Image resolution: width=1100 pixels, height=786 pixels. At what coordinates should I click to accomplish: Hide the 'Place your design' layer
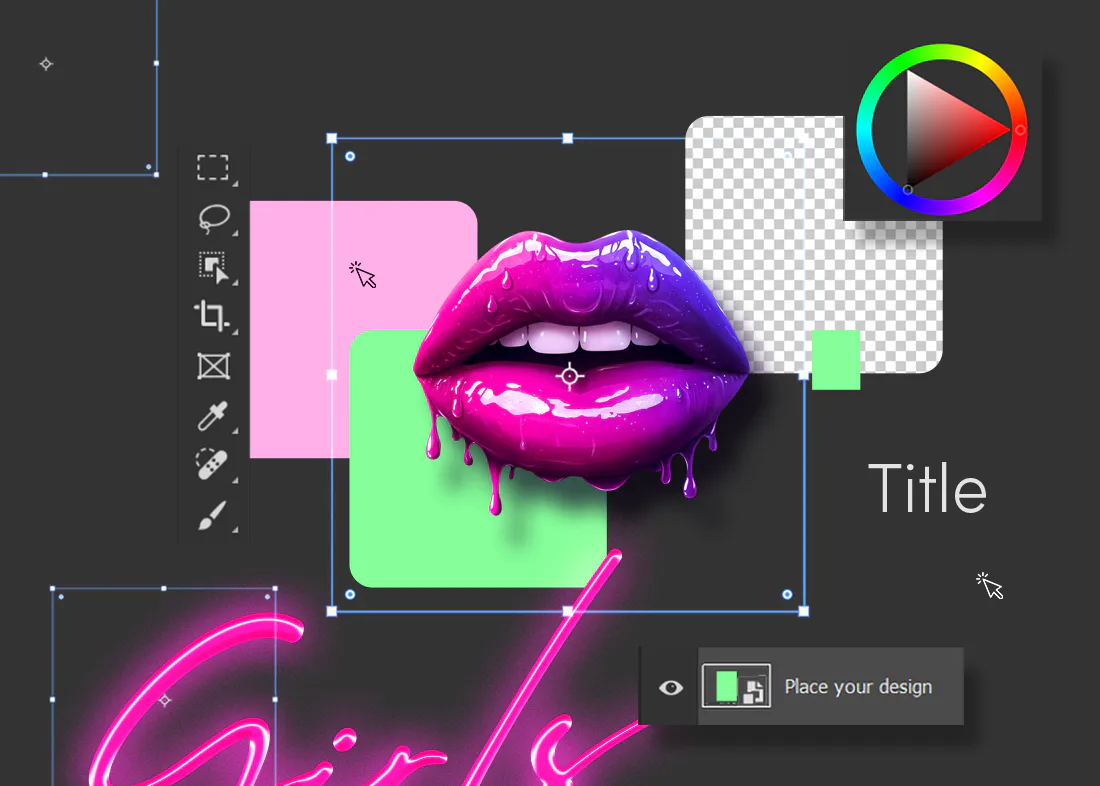pos(671,687)
